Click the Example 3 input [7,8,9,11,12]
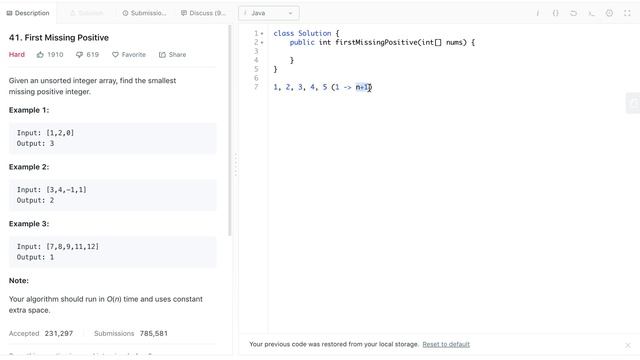This screenshot has width=640, height=360. [x=58, y=247]
